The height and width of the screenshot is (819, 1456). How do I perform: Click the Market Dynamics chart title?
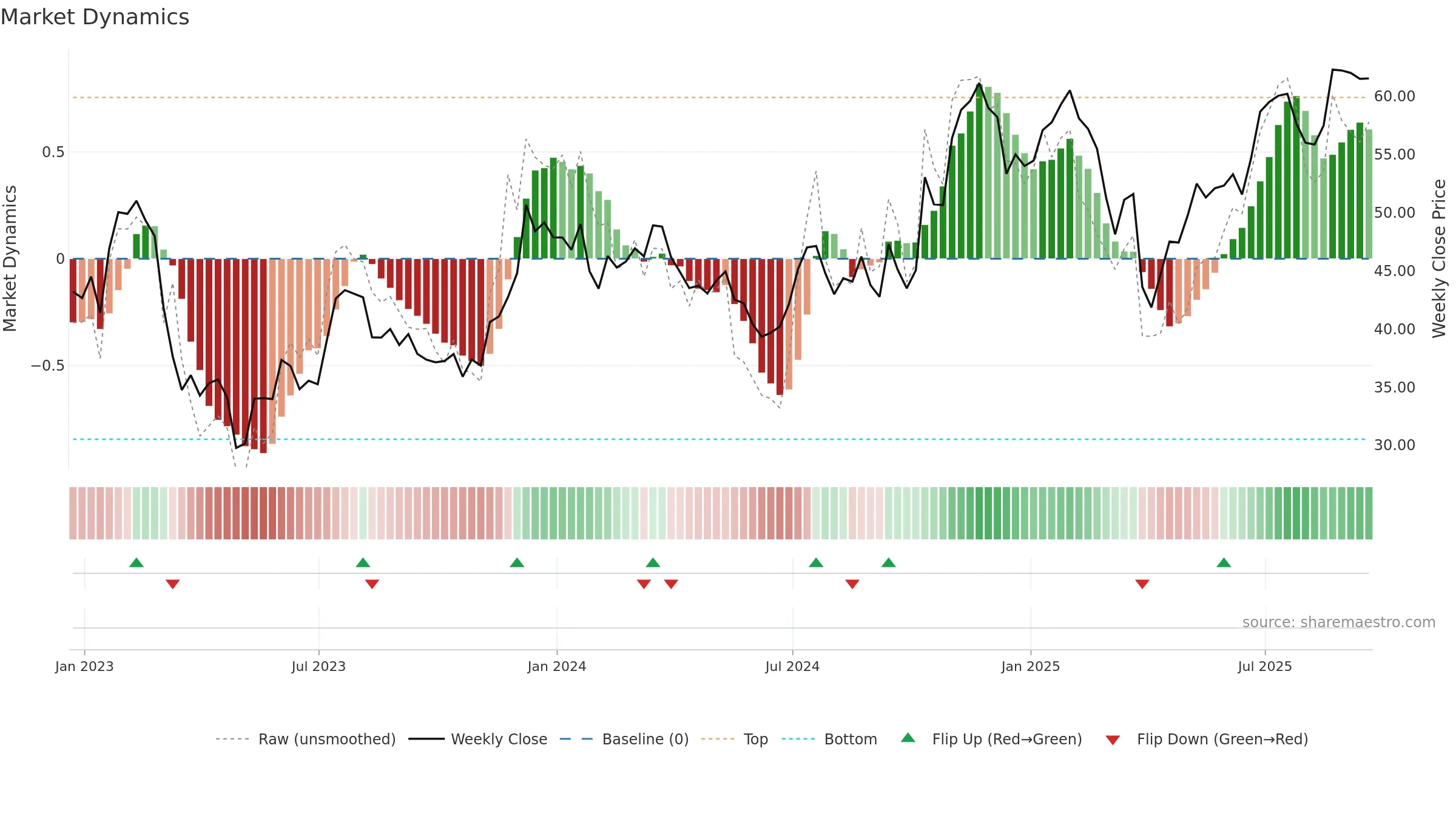pos(95,17)
